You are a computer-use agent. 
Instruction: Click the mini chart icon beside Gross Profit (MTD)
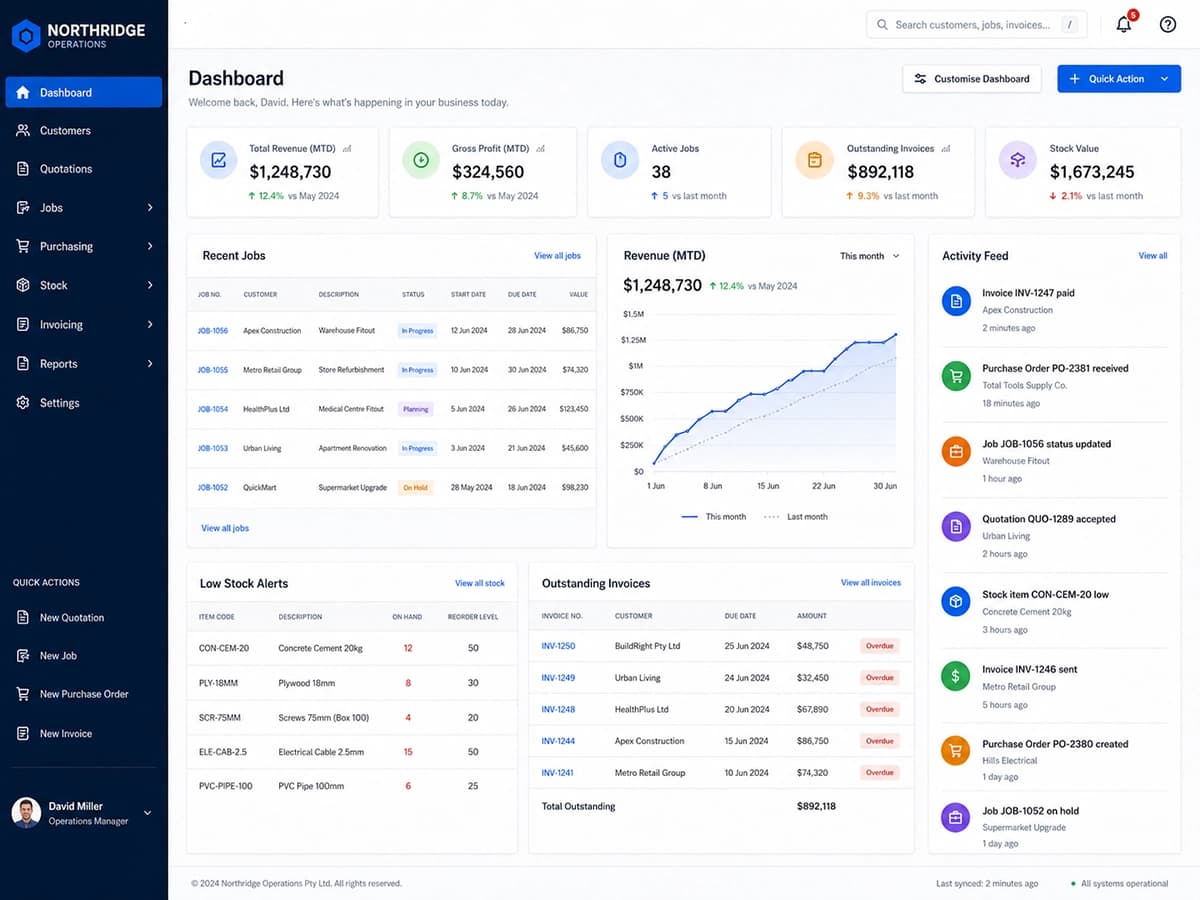pyautogui.click(x=541, y=148)
